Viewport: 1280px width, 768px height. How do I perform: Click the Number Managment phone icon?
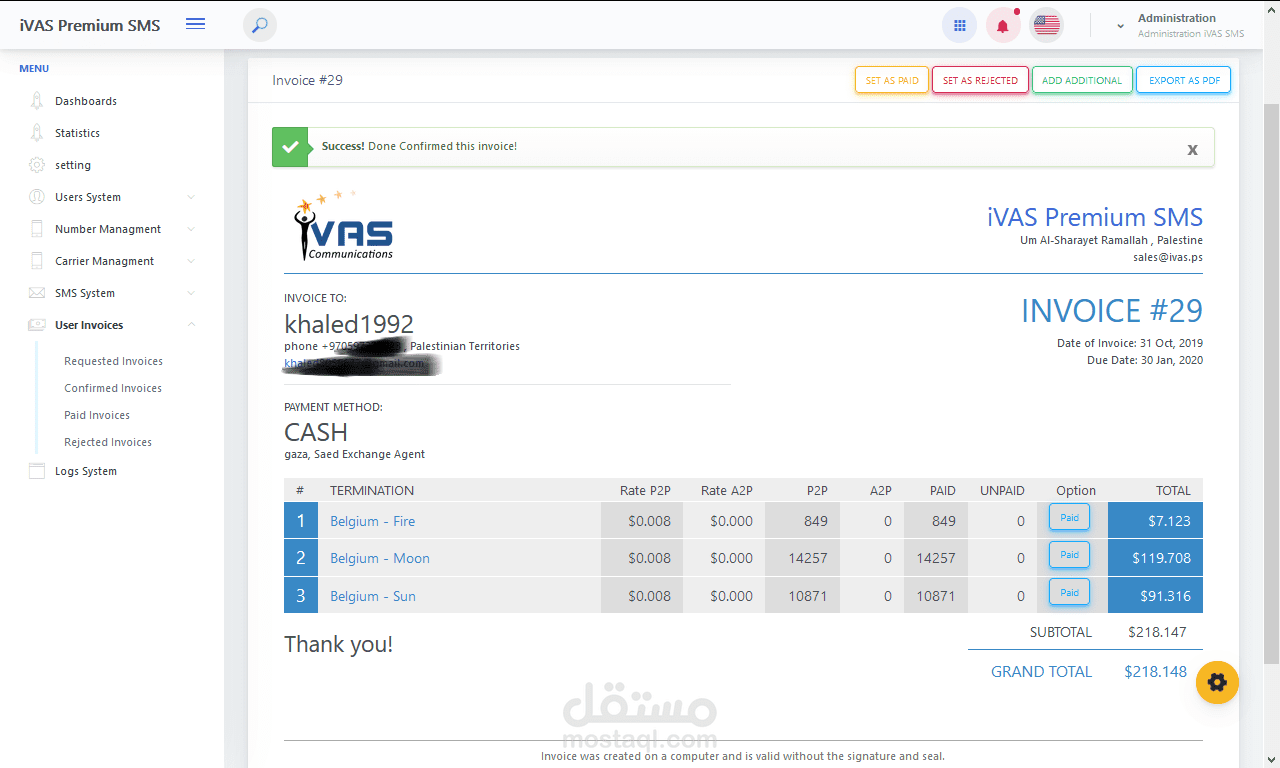(37, 229)
